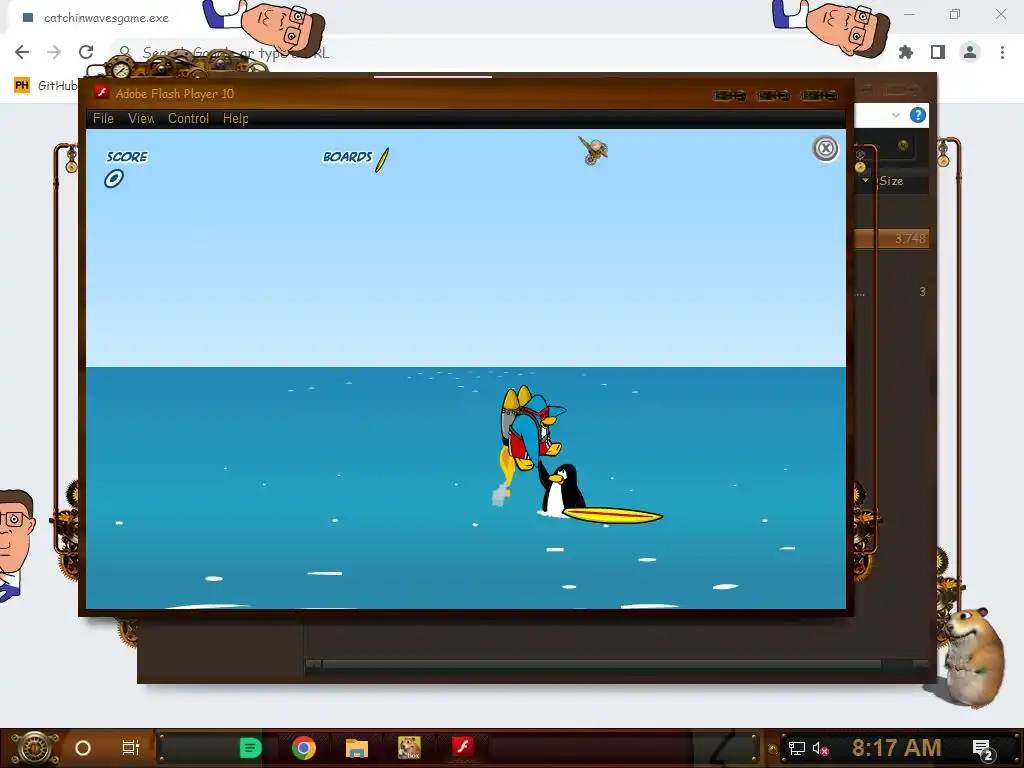Click the Chrome address bar
The width and height of the screenshot is (1024, 768).
(x=496, y=52)
